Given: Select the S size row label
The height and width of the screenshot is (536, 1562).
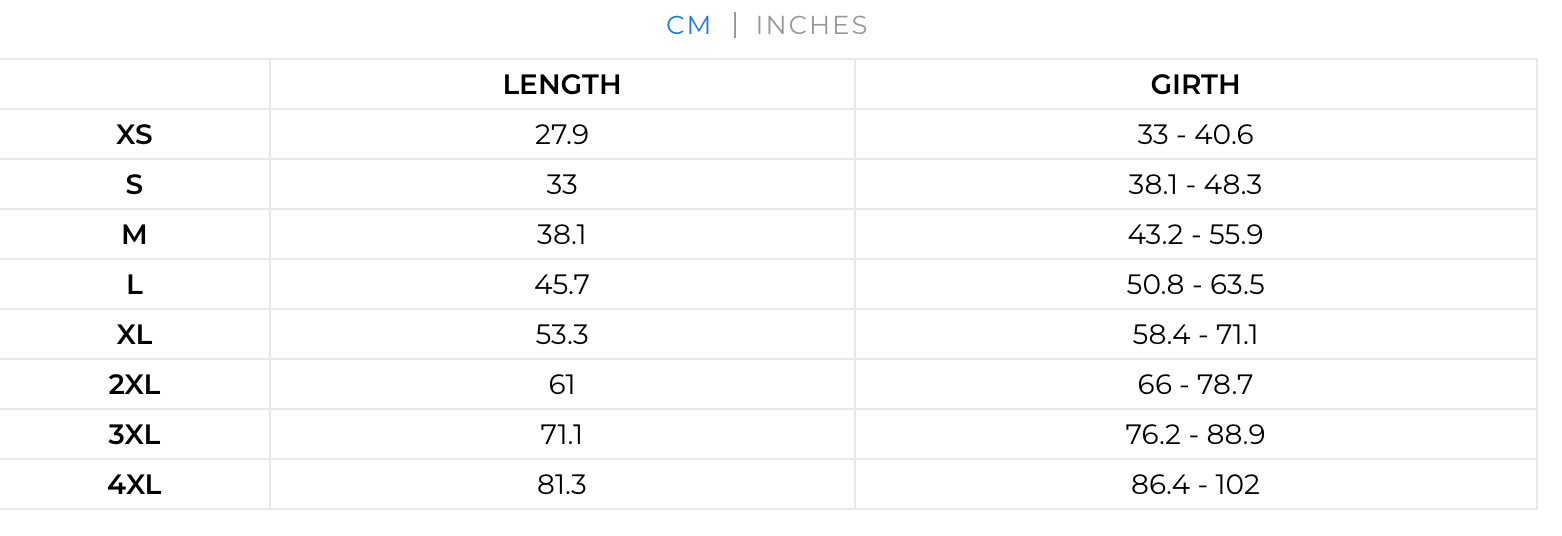Looking at the screenshot, I should point(134,185).
